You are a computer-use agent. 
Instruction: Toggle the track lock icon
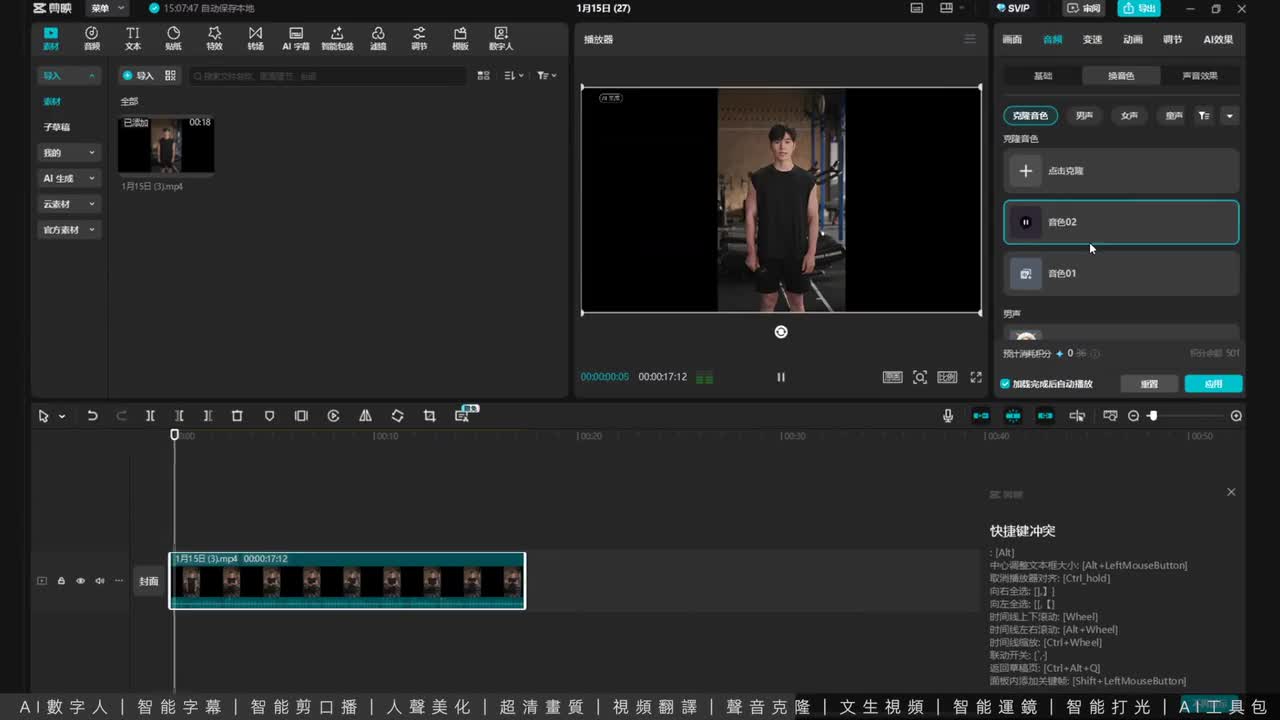tap(61, 581)
